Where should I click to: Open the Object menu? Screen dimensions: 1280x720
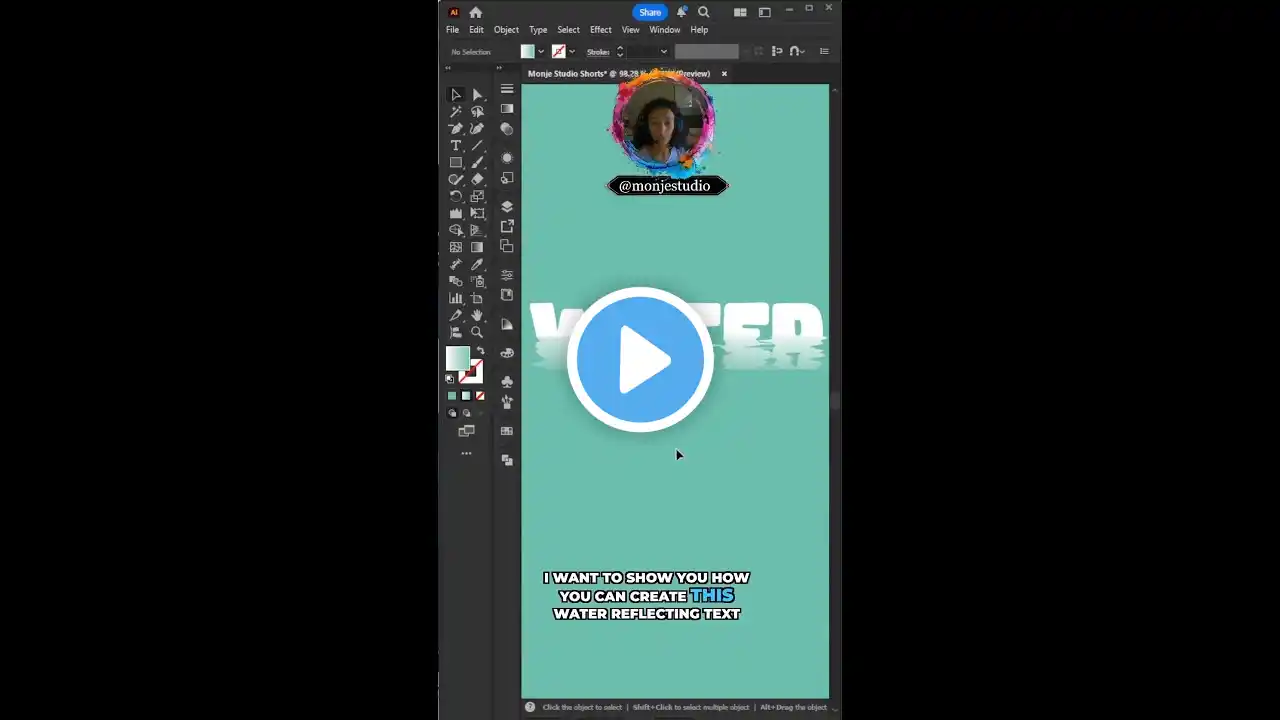(506, 30)
